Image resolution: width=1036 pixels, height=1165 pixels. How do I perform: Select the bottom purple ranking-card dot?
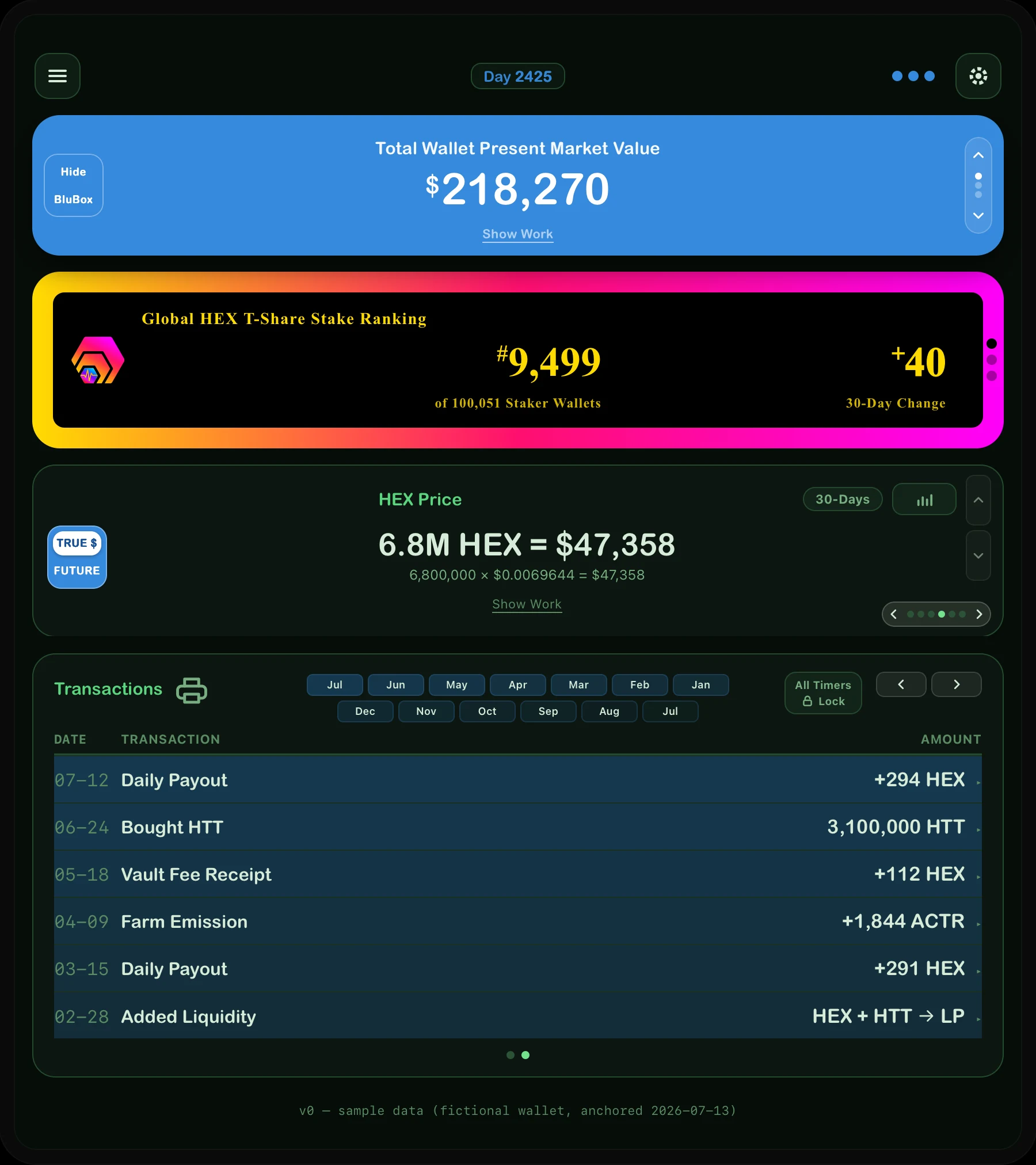pyautogui.click(x=992, y=376)
